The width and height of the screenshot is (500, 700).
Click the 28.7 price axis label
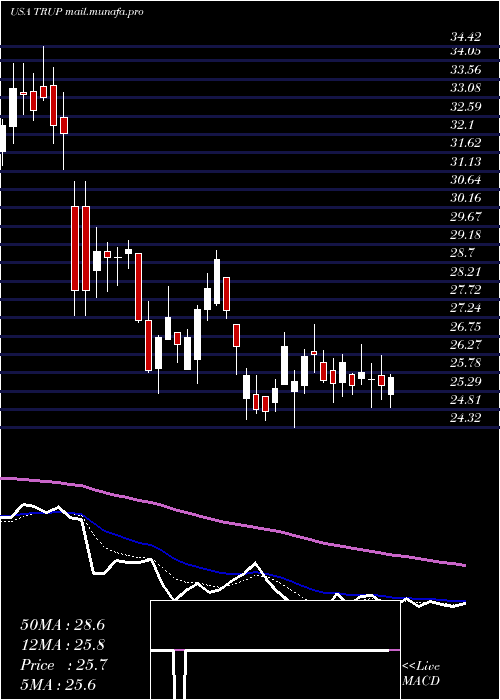tap(462, 253)
